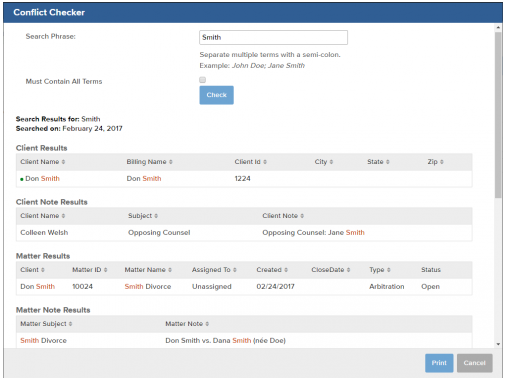Select Client Id 1224
This screenshot has height=389, width=515.
tap(242, 179)
